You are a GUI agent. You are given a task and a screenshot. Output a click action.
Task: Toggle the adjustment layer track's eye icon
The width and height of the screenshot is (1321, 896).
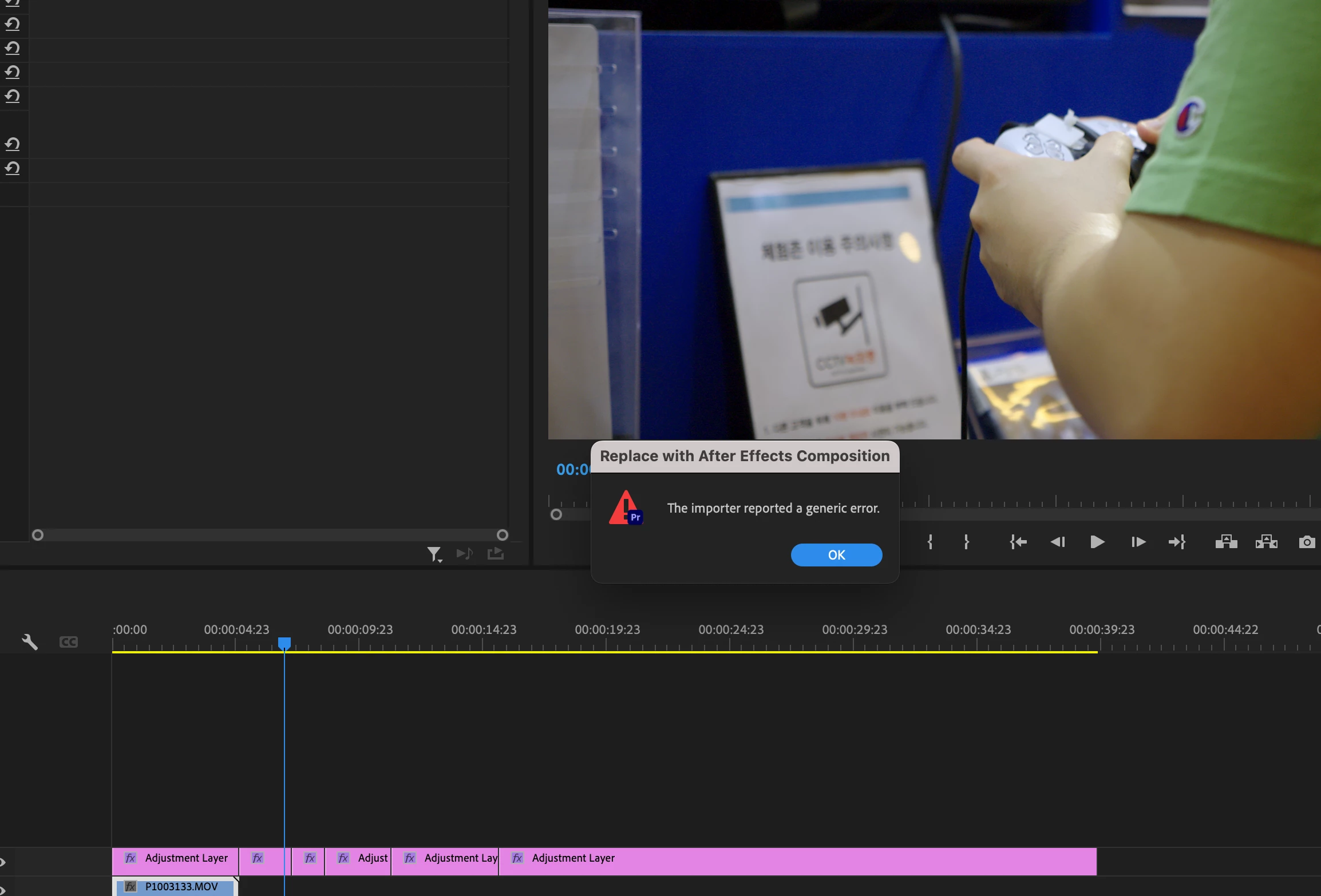click(3, 862)
